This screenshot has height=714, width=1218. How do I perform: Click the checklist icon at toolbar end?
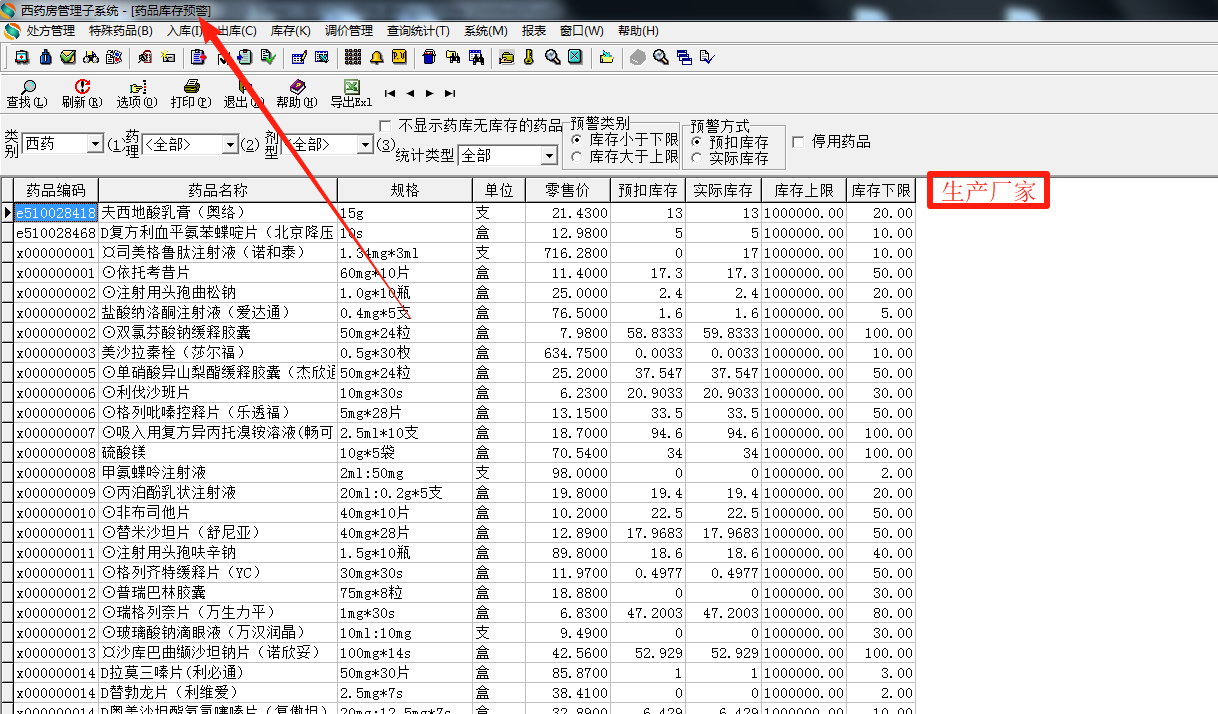(x=707, y=57)
